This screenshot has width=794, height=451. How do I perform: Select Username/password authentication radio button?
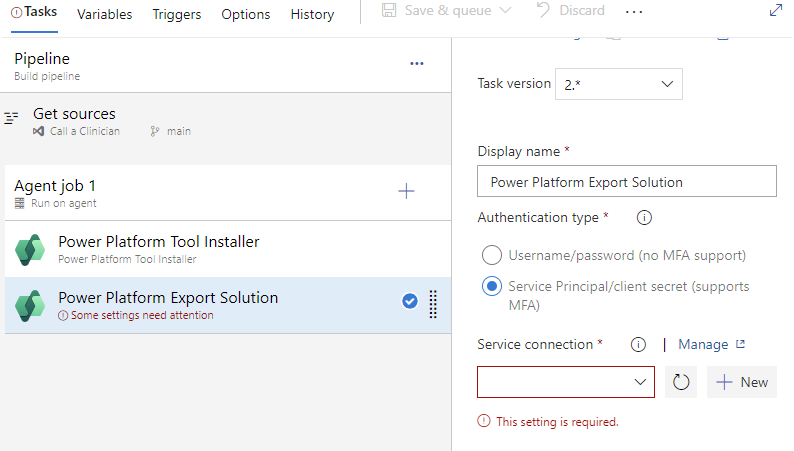[492, 255]
